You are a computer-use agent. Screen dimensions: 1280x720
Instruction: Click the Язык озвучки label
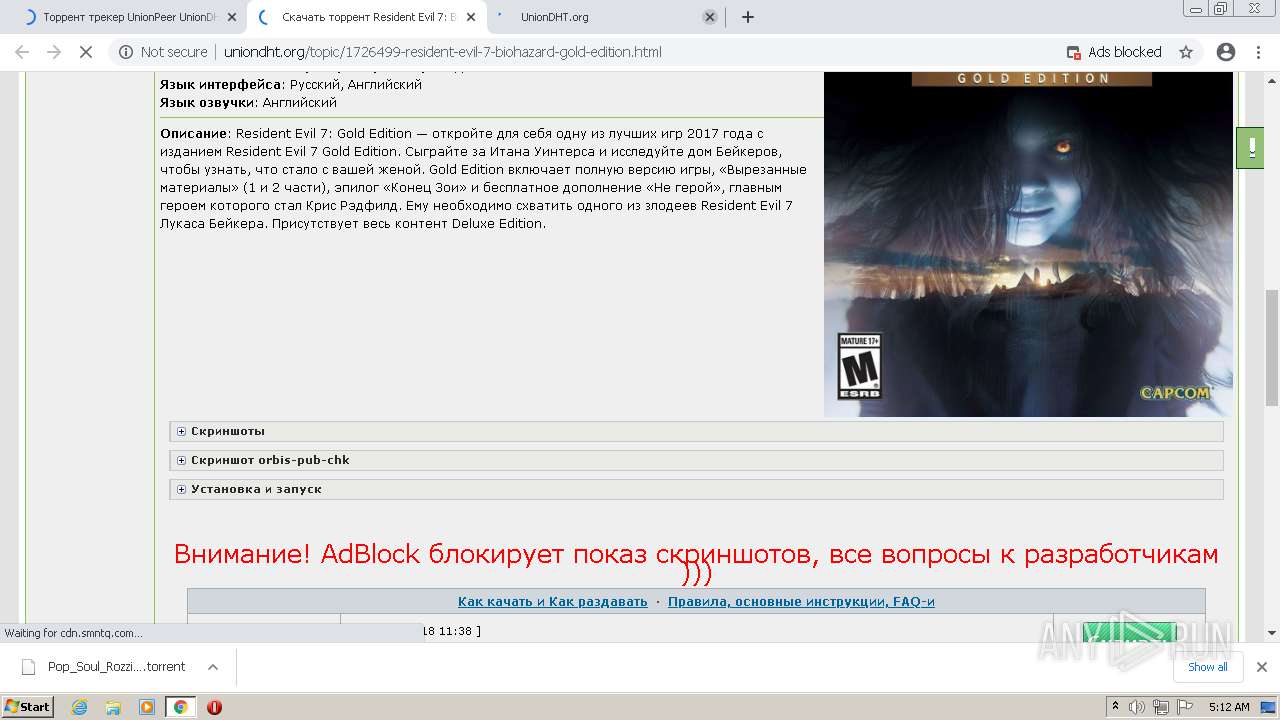pos(208,102)
